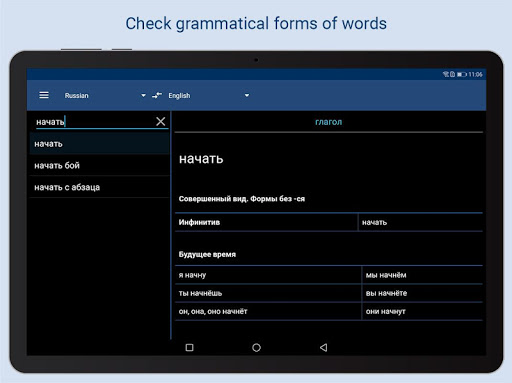Tap the Android home button
512x383 pixels.
point(256,348)
